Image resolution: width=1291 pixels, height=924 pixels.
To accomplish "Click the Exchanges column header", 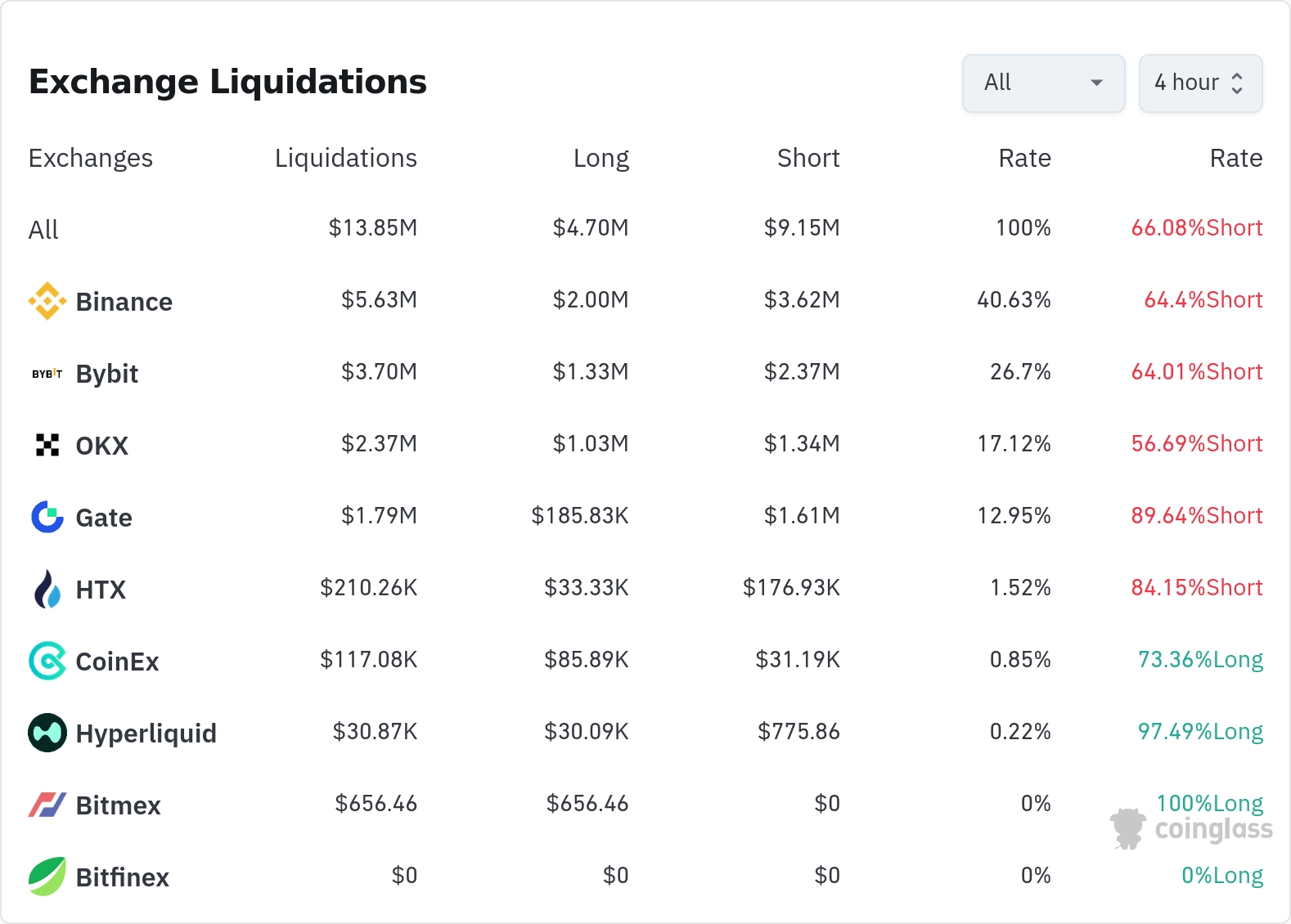I will coord(91,158).
